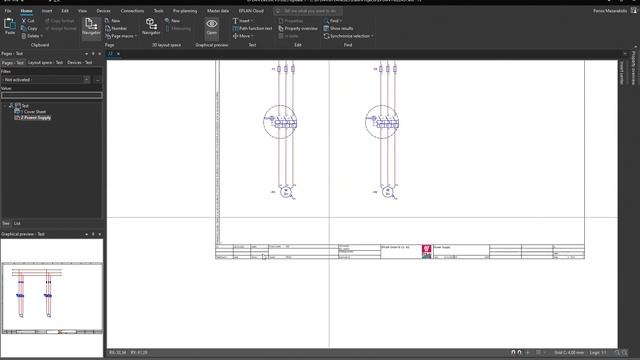Switch to the Insert ribbon tab
The height and width of the screenshot is (360, 640).
click(47, 11)
